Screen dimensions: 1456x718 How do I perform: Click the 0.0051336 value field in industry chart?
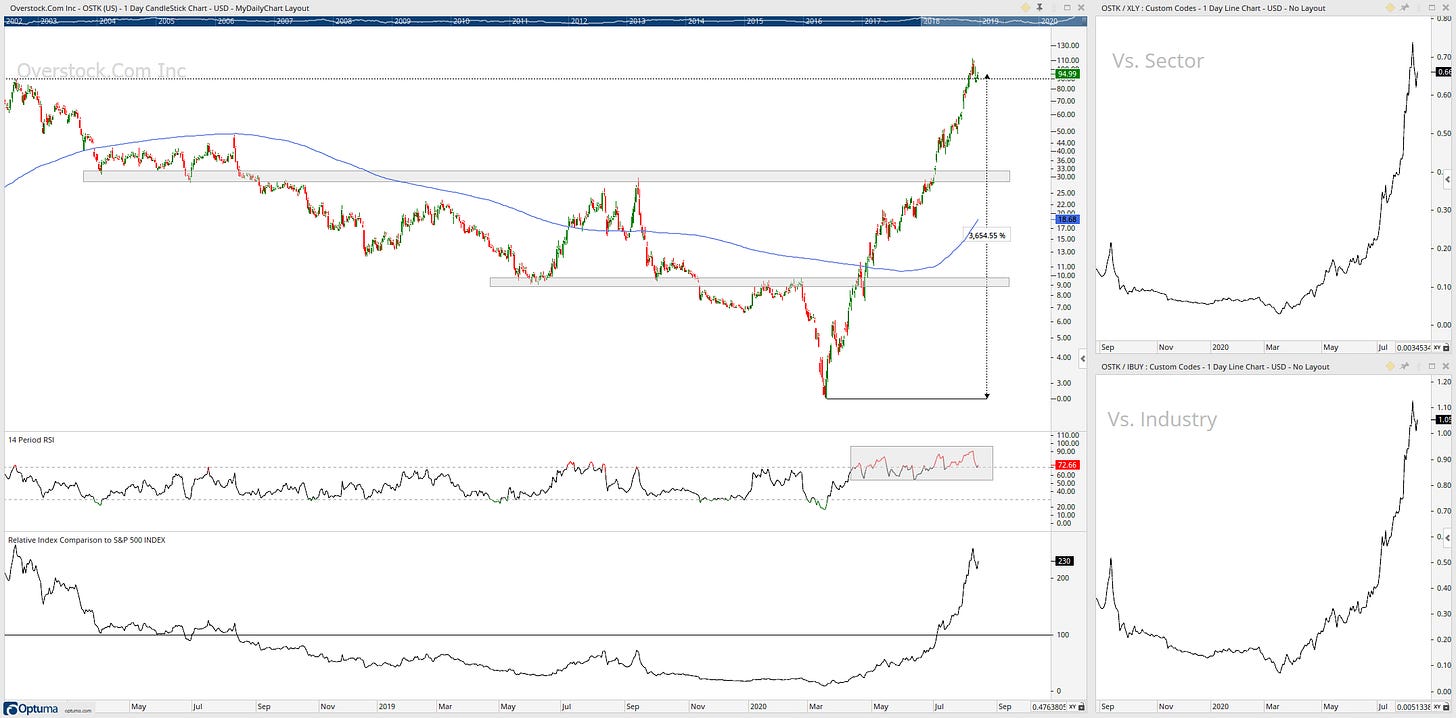[x=1413, y=709]
